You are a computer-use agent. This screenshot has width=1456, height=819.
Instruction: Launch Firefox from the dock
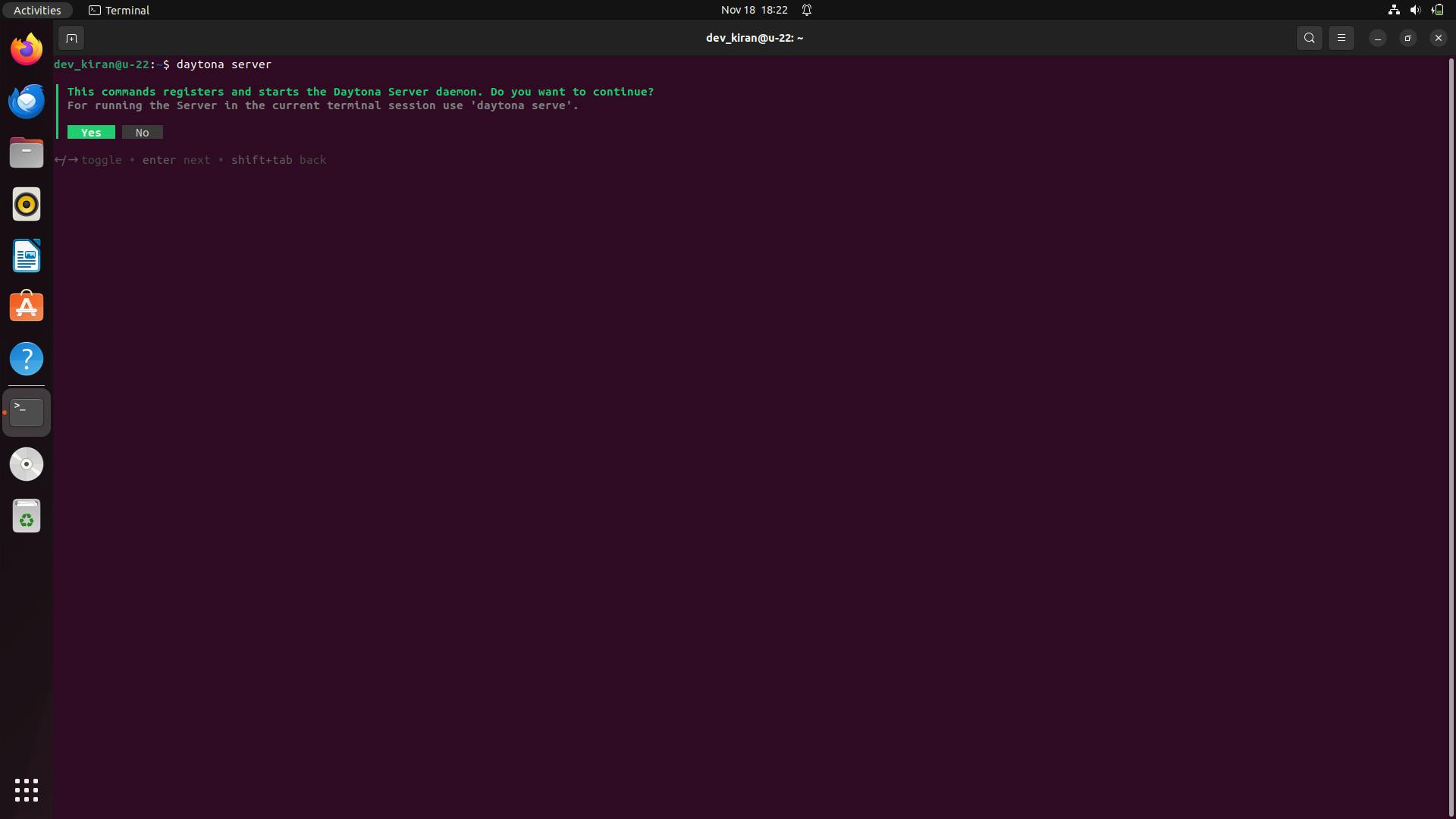[27, 49]
